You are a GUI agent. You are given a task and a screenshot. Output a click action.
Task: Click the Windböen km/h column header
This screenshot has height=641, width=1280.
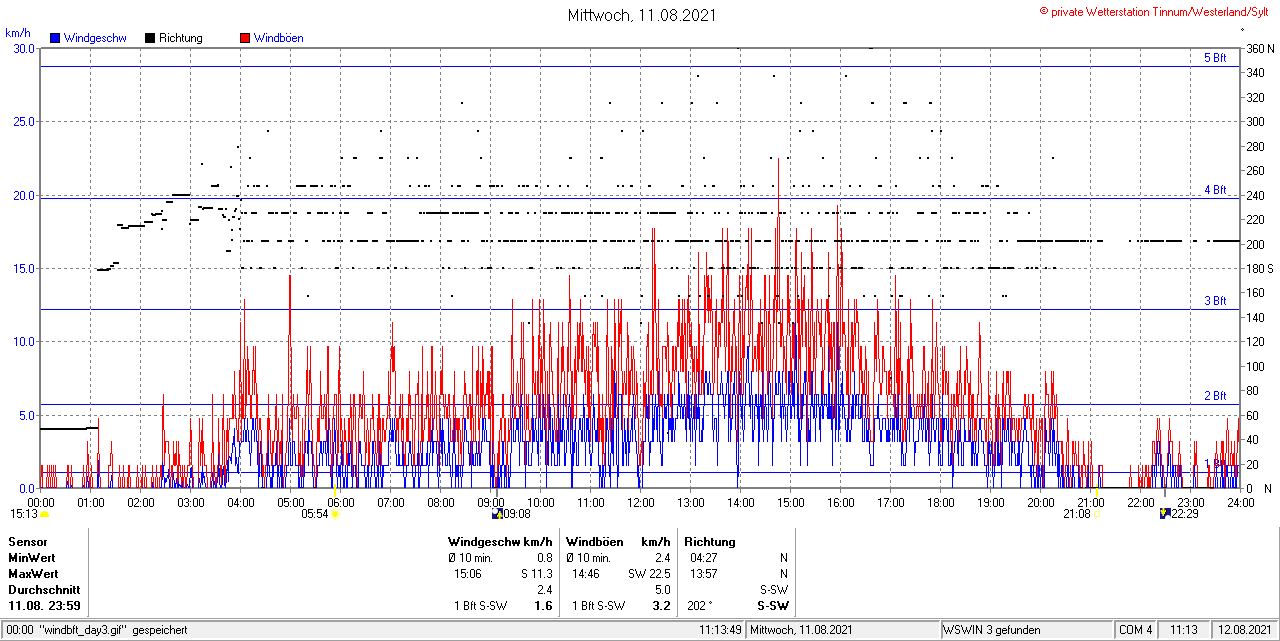pyautogui.click(x=618, y=541)
